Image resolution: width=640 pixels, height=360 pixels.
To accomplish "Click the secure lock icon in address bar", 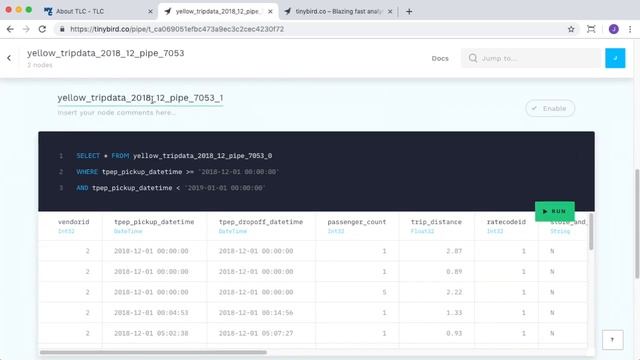I will coord(62,29).
